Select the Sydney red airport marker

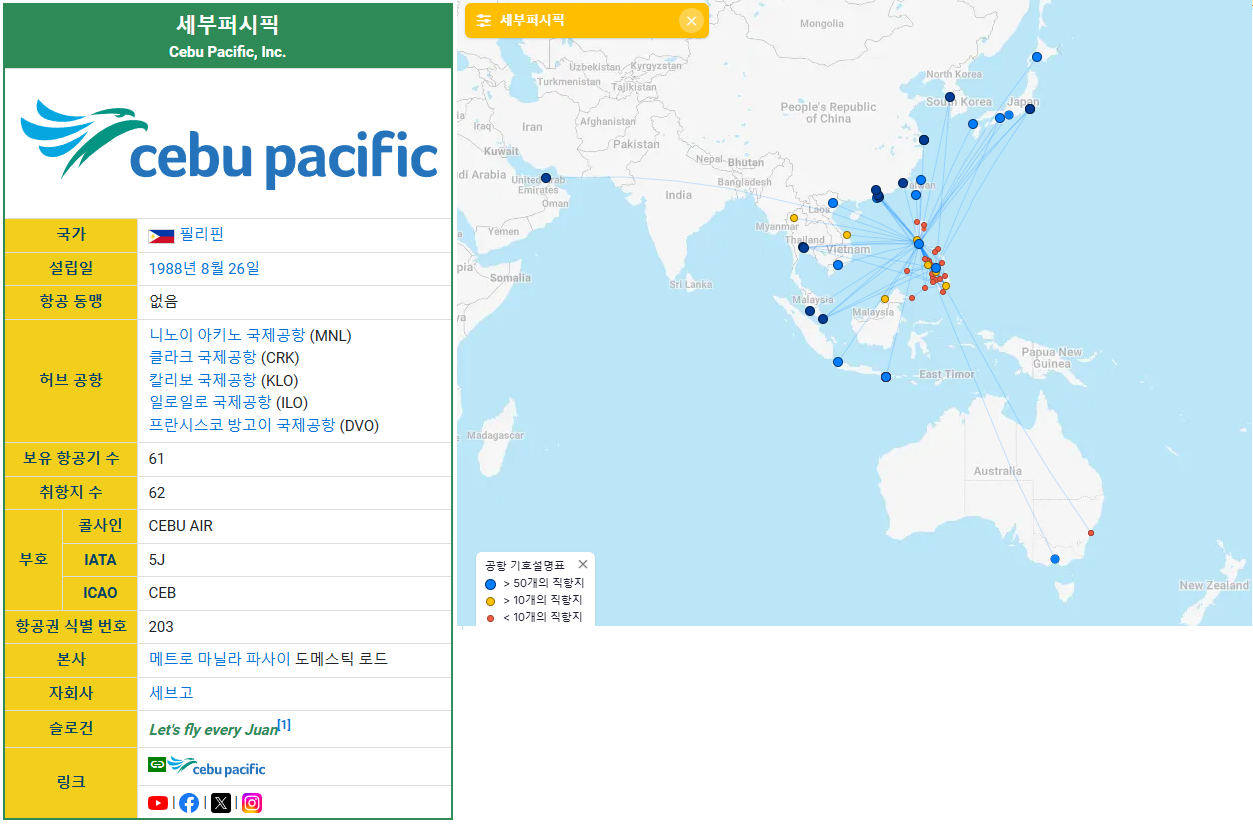click(x=1091, y=533)
